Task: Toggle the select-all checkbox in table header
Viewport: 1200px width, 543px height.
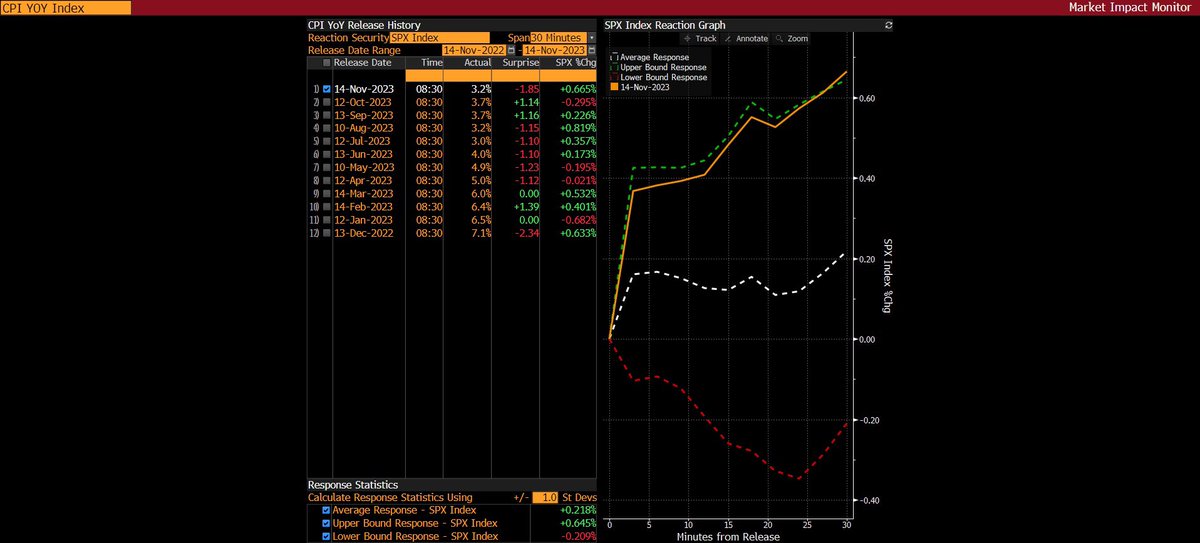Action: coord(327,62)
